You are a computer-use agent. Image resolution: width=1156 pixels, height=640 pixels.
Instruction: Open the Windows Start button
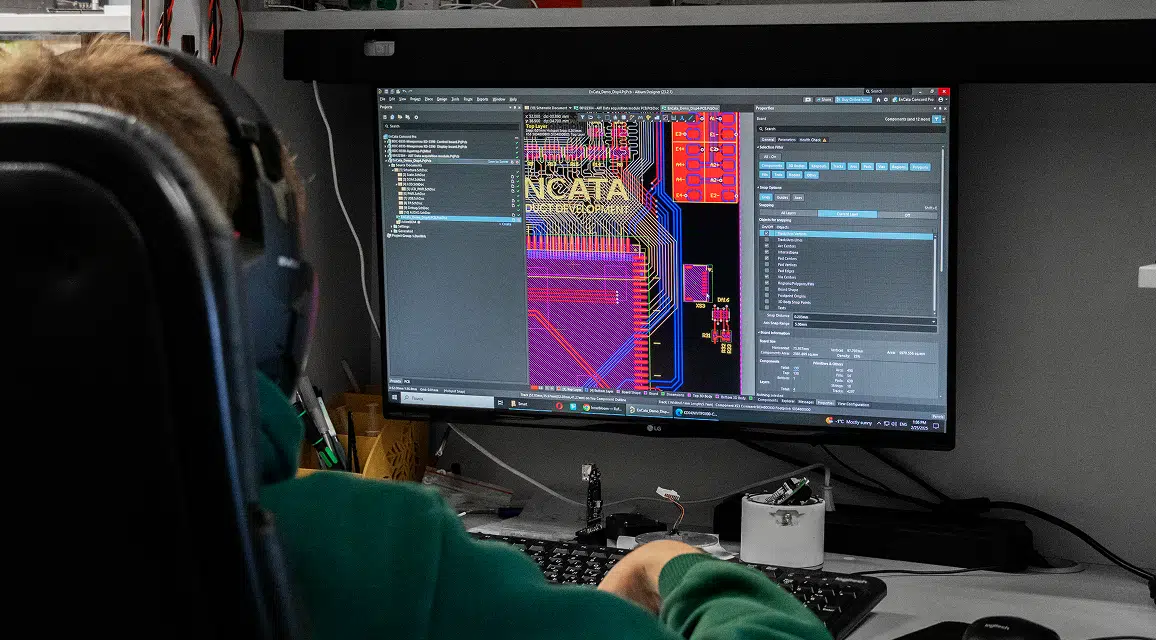point(394,397)
